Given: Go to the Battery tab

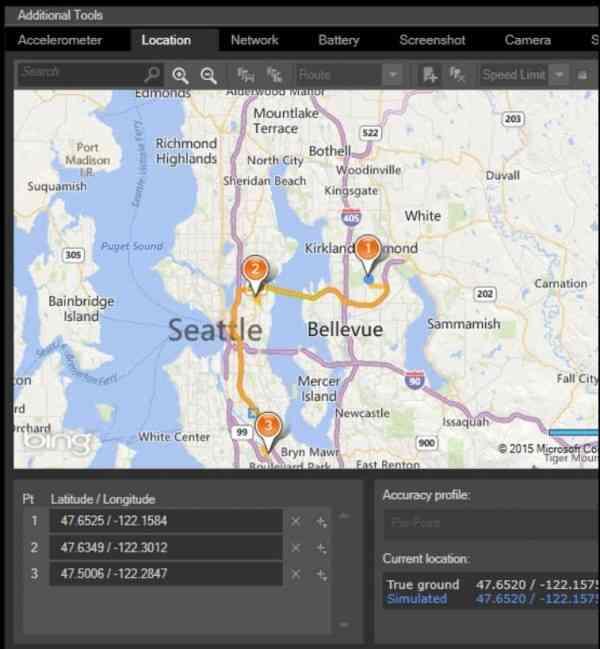Looking at the screenshot, I should (338, 40).
